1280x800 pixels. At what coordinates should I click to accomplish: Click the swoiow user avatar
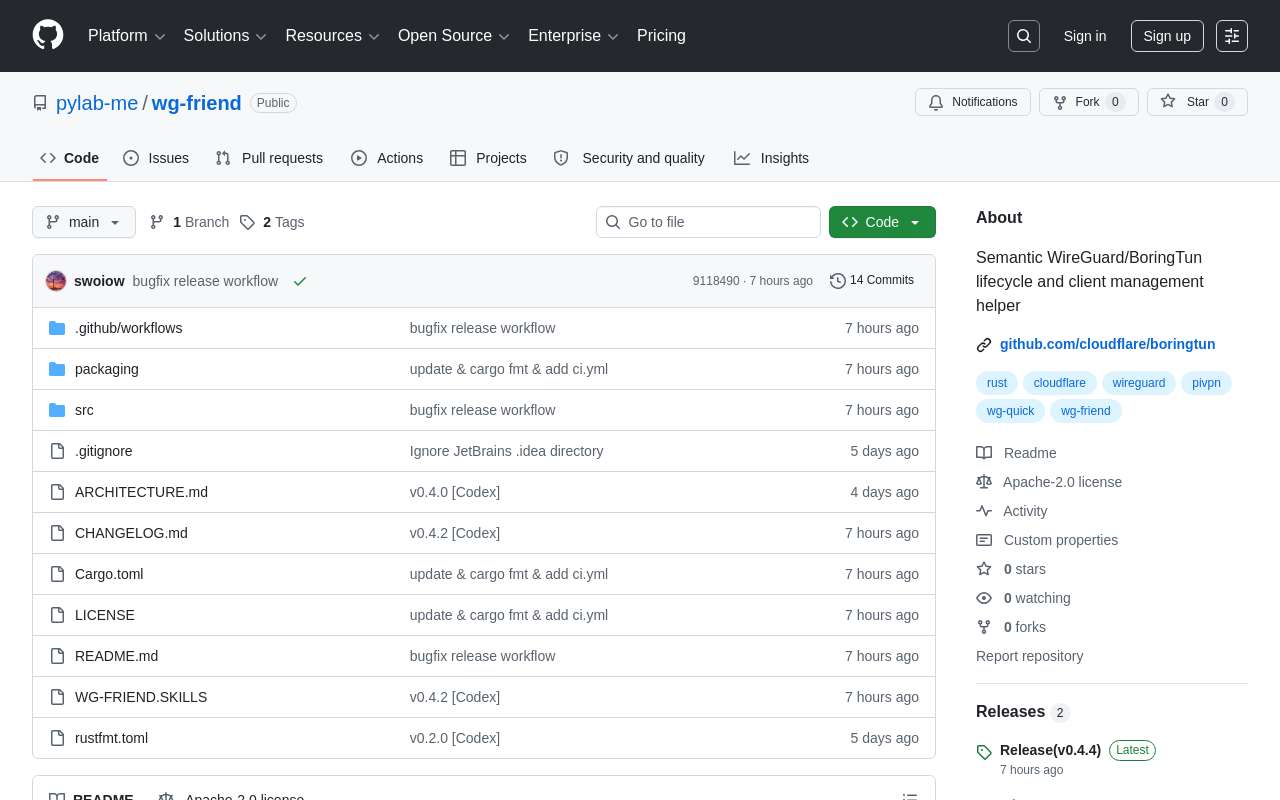[x=56, y=281]
